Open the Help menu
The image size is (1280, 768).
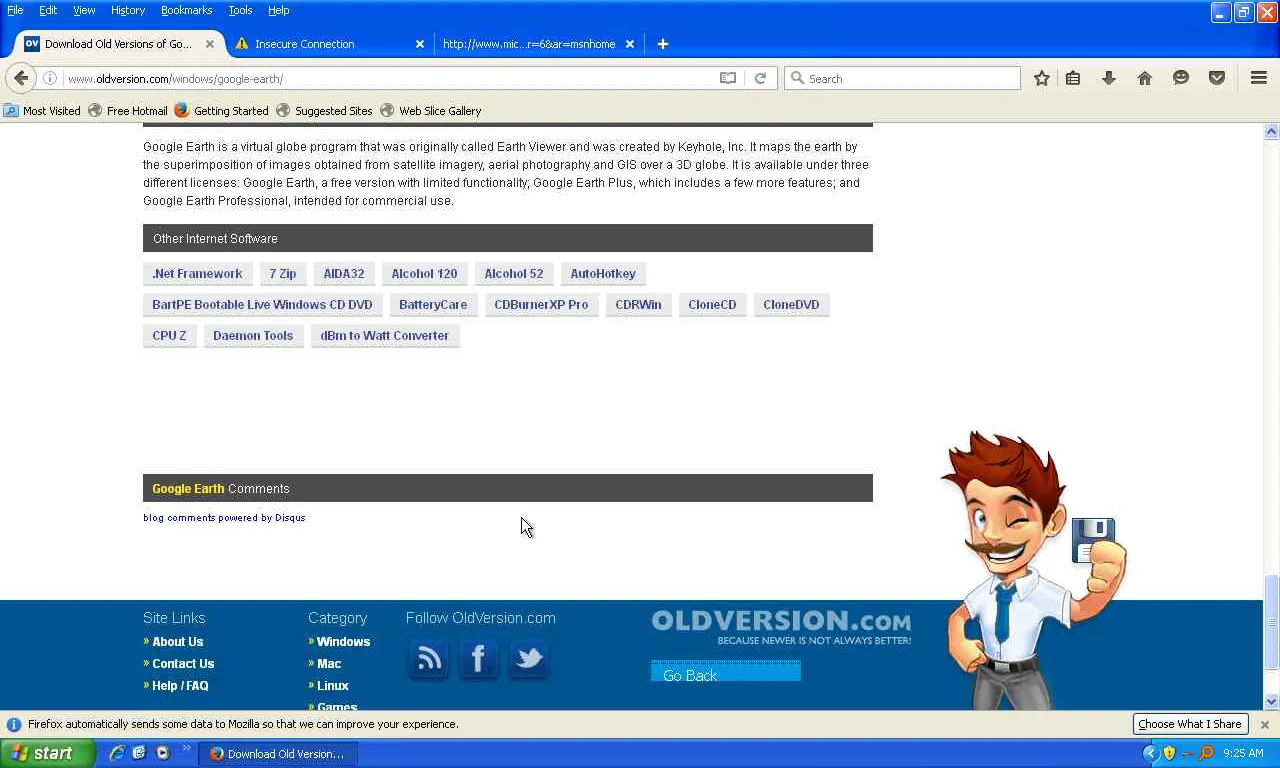(x=279, y=10)
